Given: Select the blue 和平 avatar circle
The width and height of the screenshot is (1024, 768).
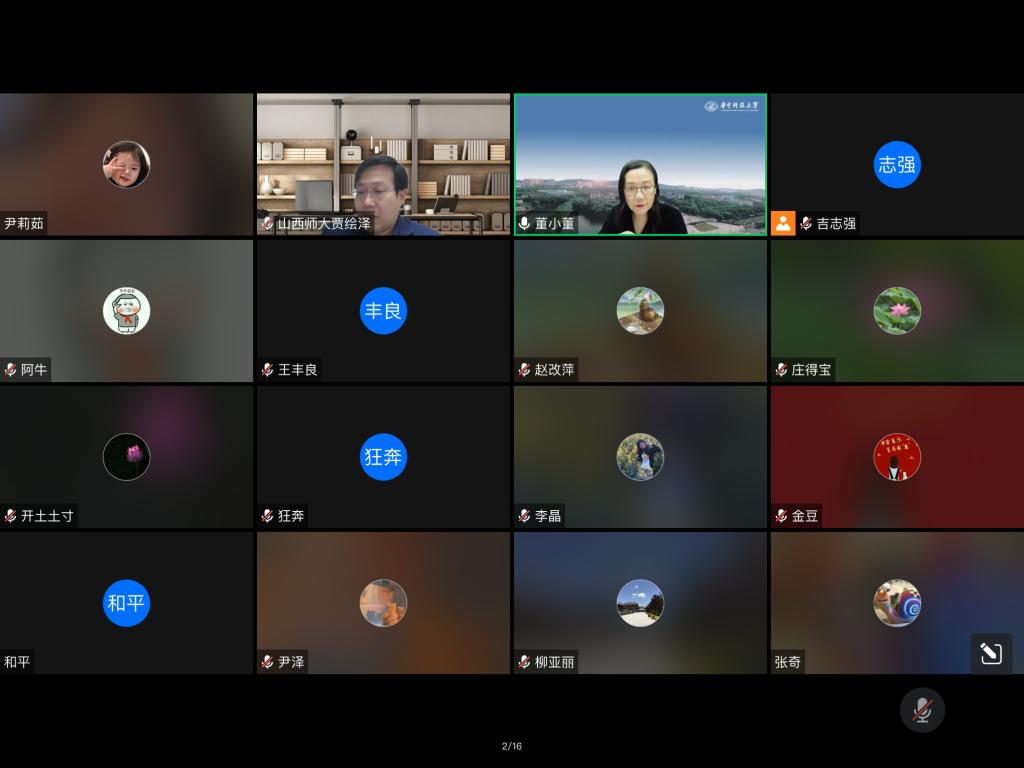Looking at the screenshot, I should tap(126, 603).
